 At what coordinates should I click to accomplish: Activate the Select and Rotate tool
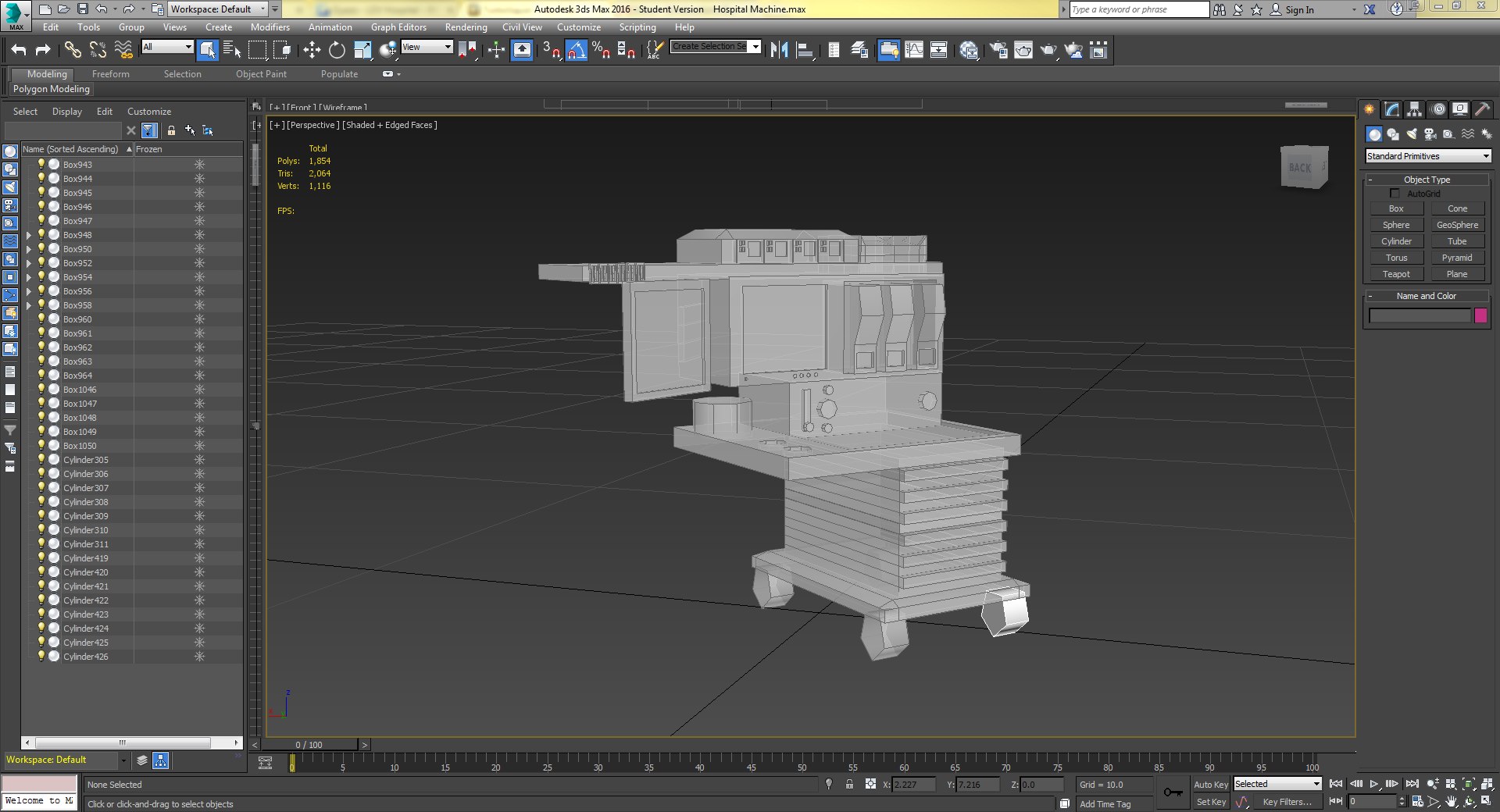point(337,51)
